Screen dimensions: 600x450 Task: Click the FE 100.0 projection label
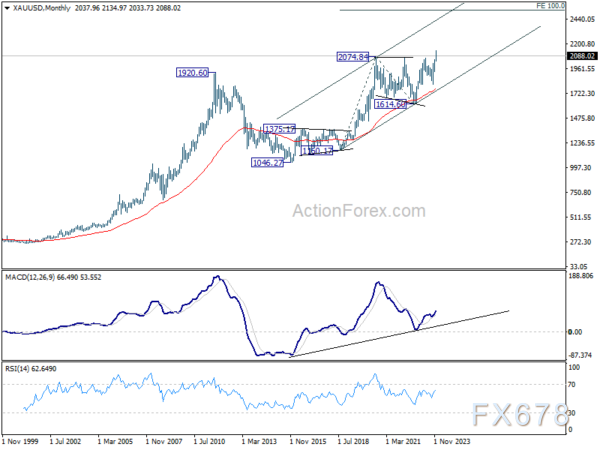550,6
